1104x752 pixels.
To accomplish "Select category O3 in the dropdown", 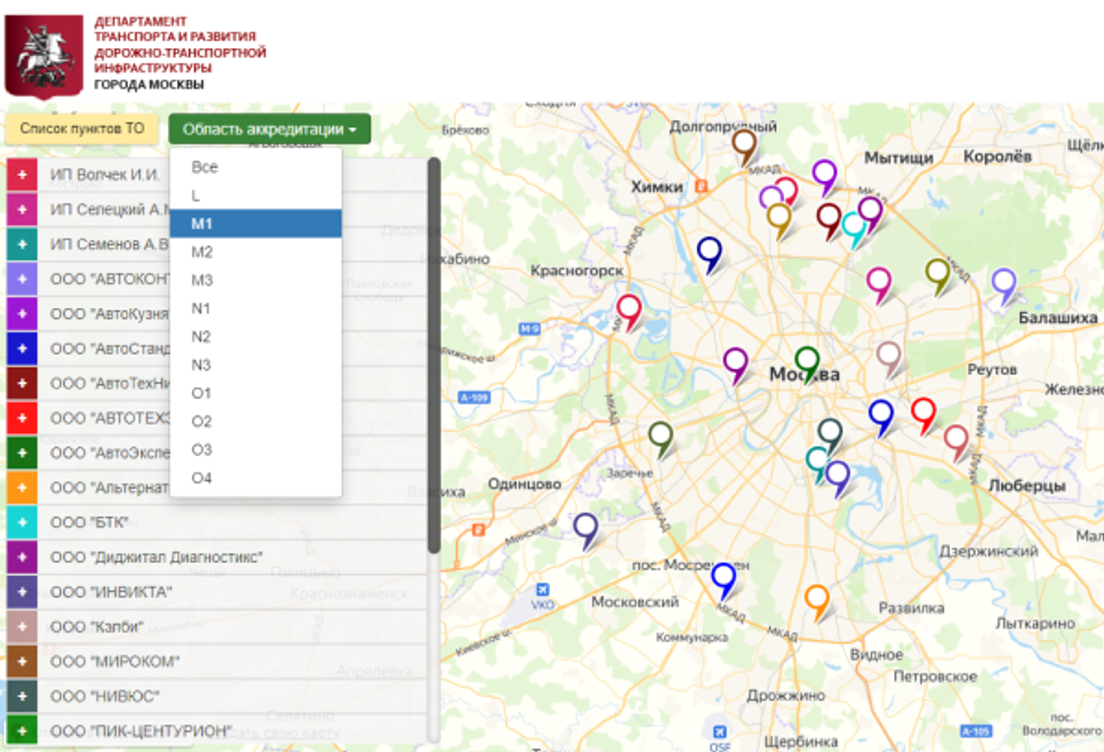I will pyautogui.click(x=256, y=449).
